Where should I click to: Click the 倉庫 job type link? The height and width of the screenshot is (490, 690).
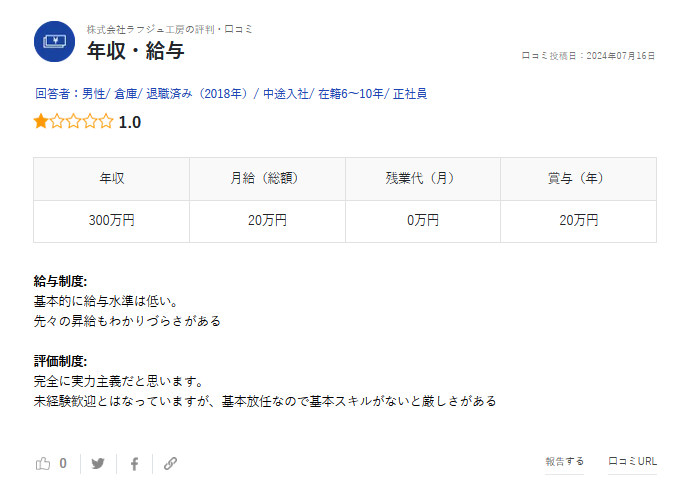(x=126, y=94)
